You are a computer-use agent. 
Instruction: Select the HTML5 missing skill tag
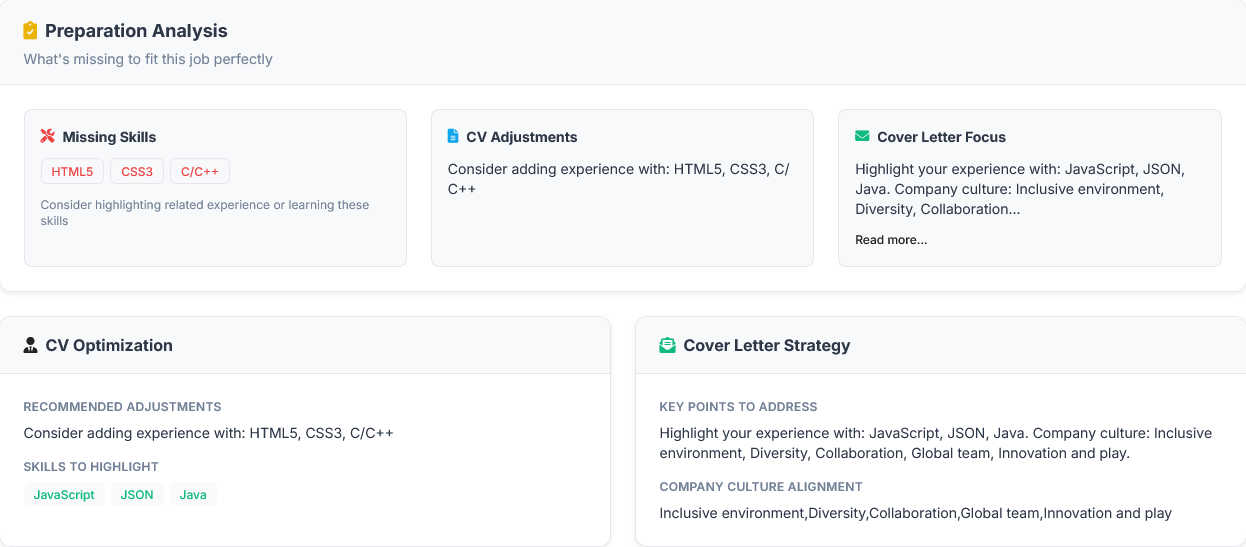tap(72, 172)
